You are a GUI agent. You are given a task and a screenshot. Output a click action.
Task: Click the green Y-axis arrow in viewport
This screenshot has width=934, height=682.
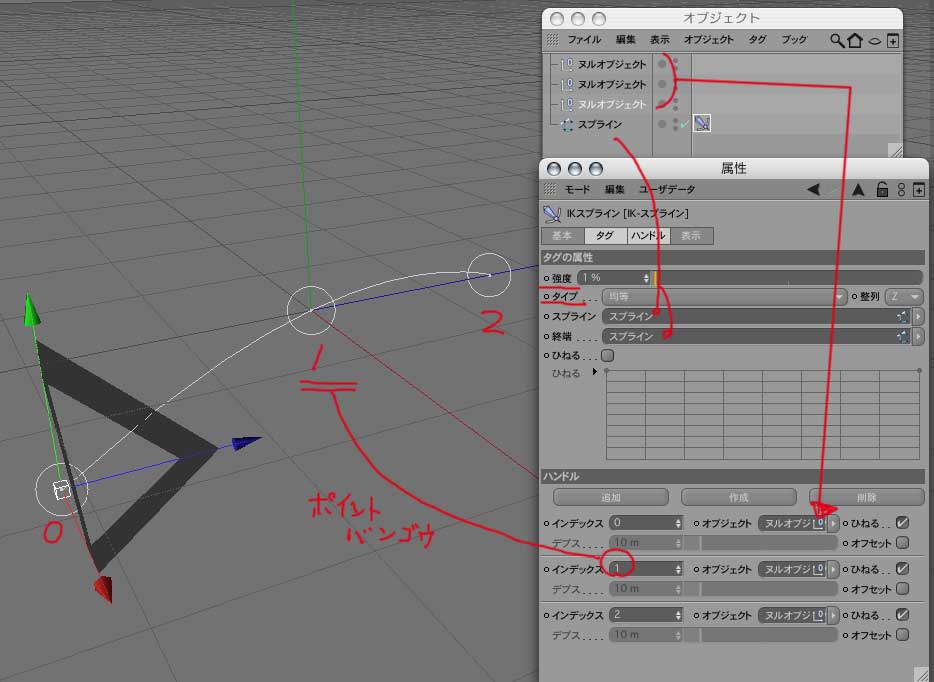click(31, 310)
